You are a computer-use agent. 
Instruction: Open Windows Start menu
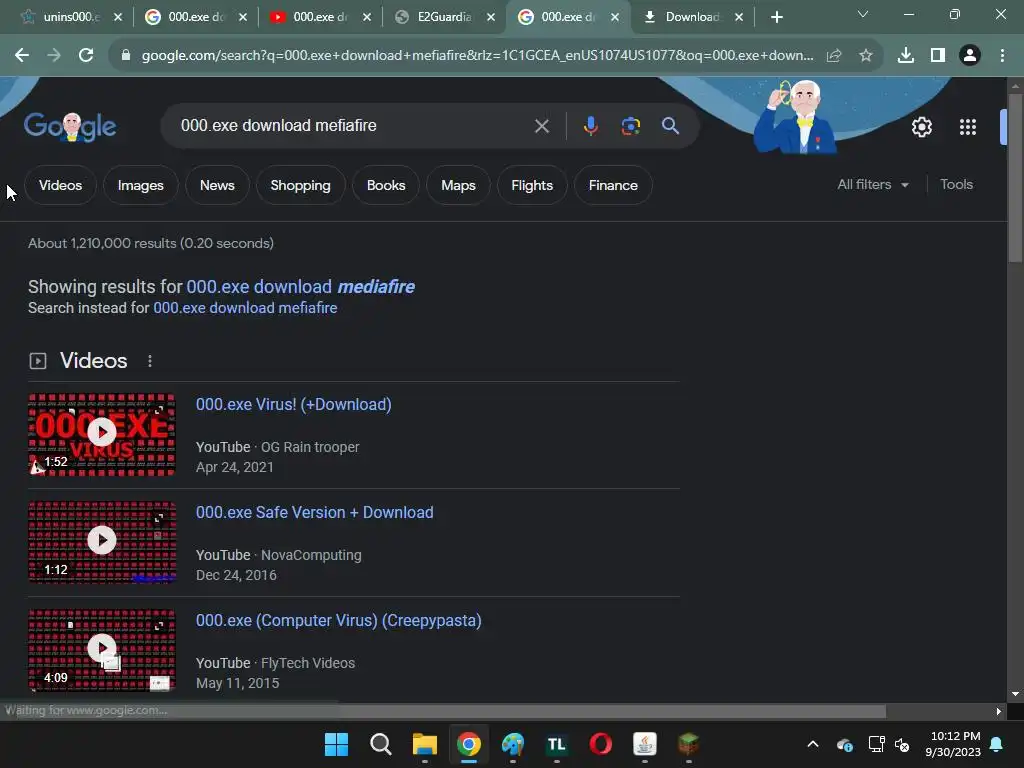pos(336,744)
